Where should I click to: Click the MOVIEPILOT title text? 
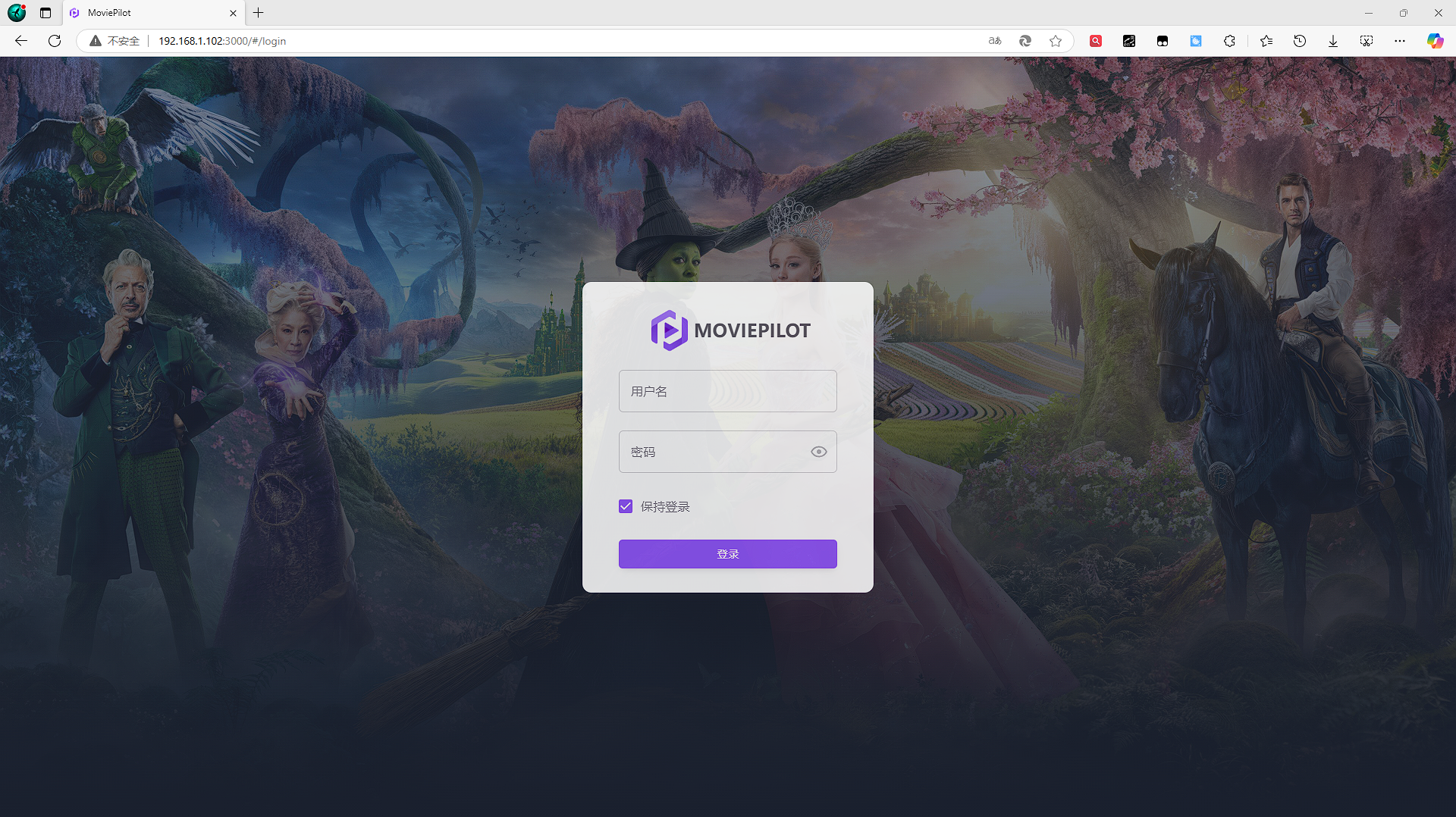[752, 330]
